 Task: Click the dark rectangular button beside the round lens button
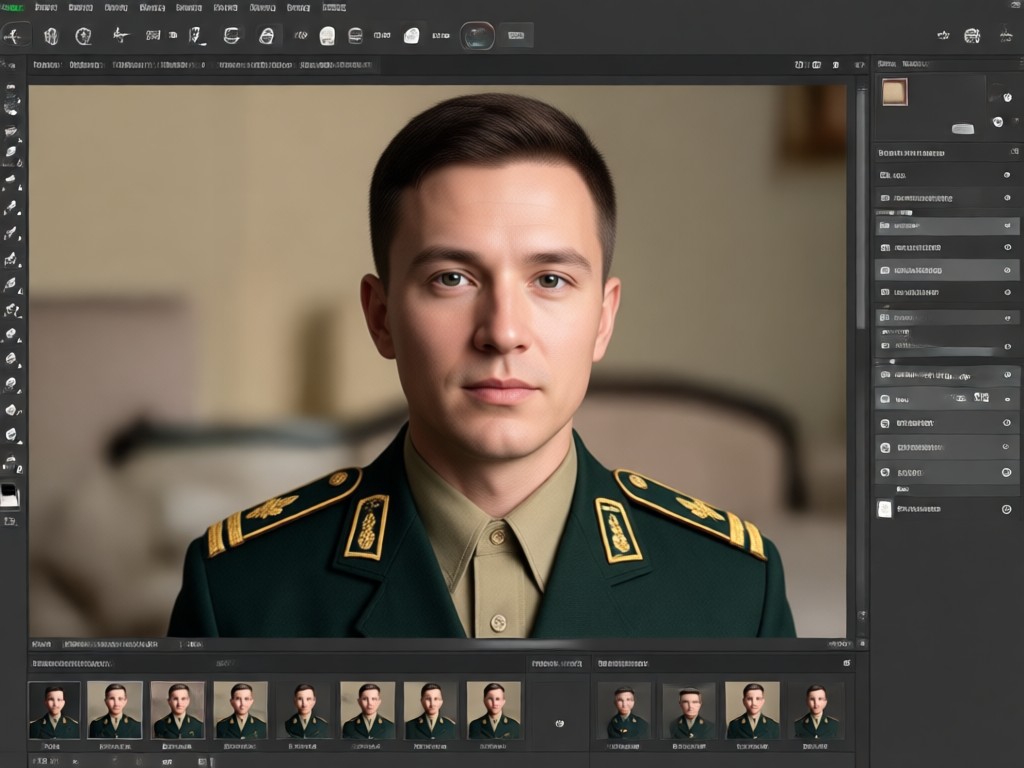coord(516,35)
